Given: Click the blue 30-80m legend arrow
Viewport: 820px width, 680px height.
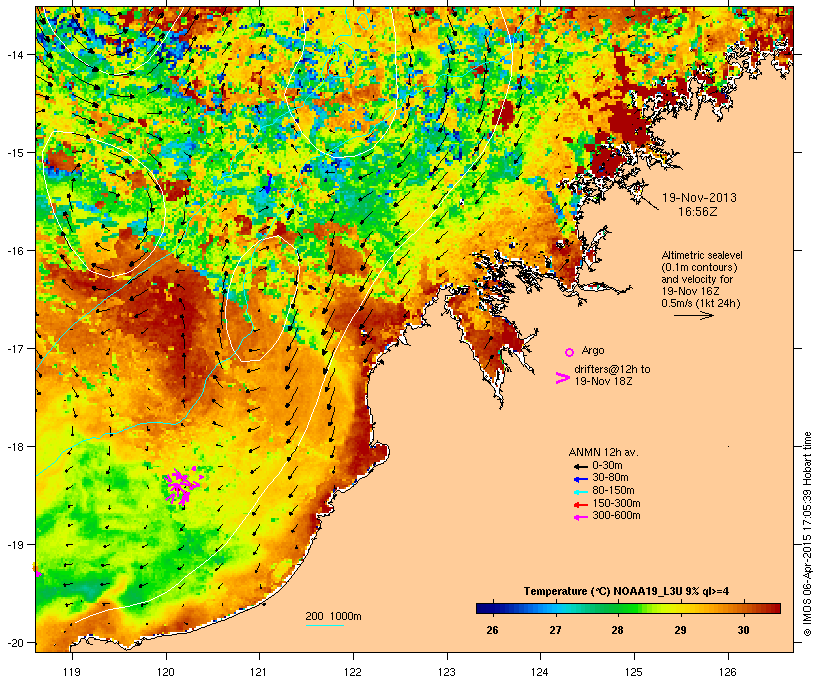Looking at the screenshot, I should coord(580,479).
